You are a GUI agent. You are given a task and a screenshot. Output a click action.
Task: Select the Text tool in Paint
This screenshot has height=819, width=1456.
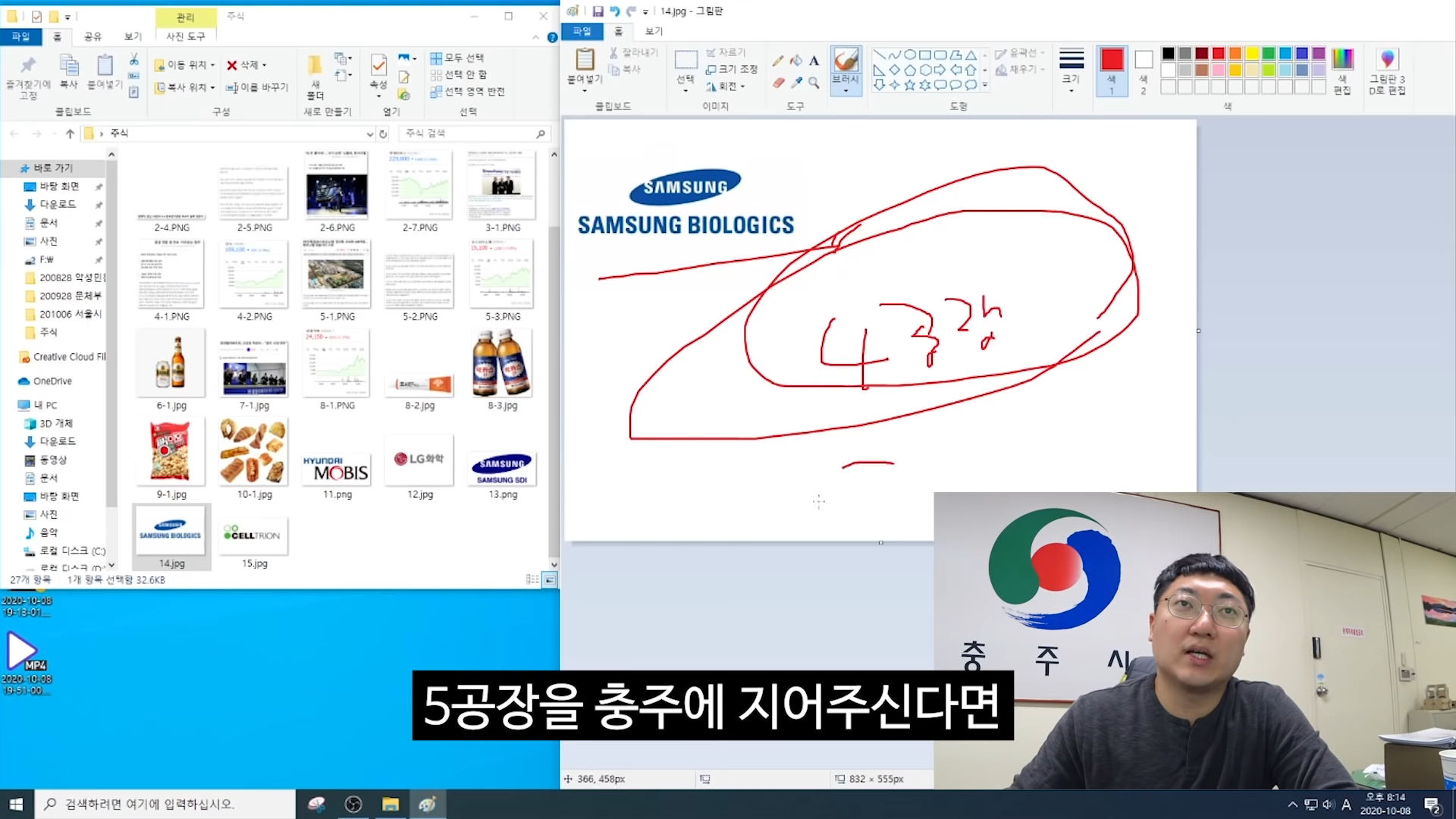(814, 61)
